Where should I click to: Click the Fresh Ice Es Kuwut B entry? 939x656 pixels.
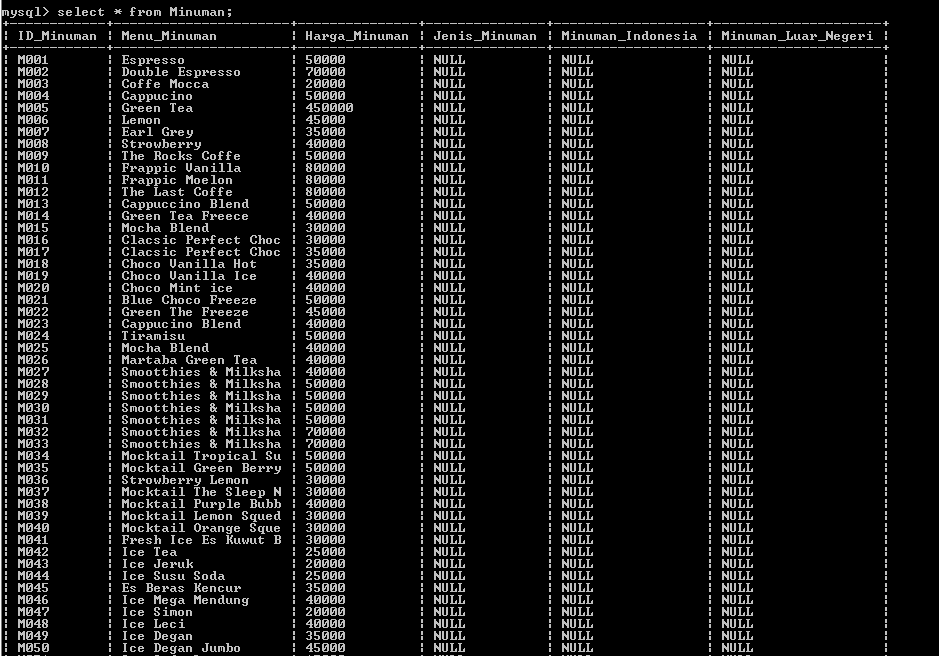[201, 540]
